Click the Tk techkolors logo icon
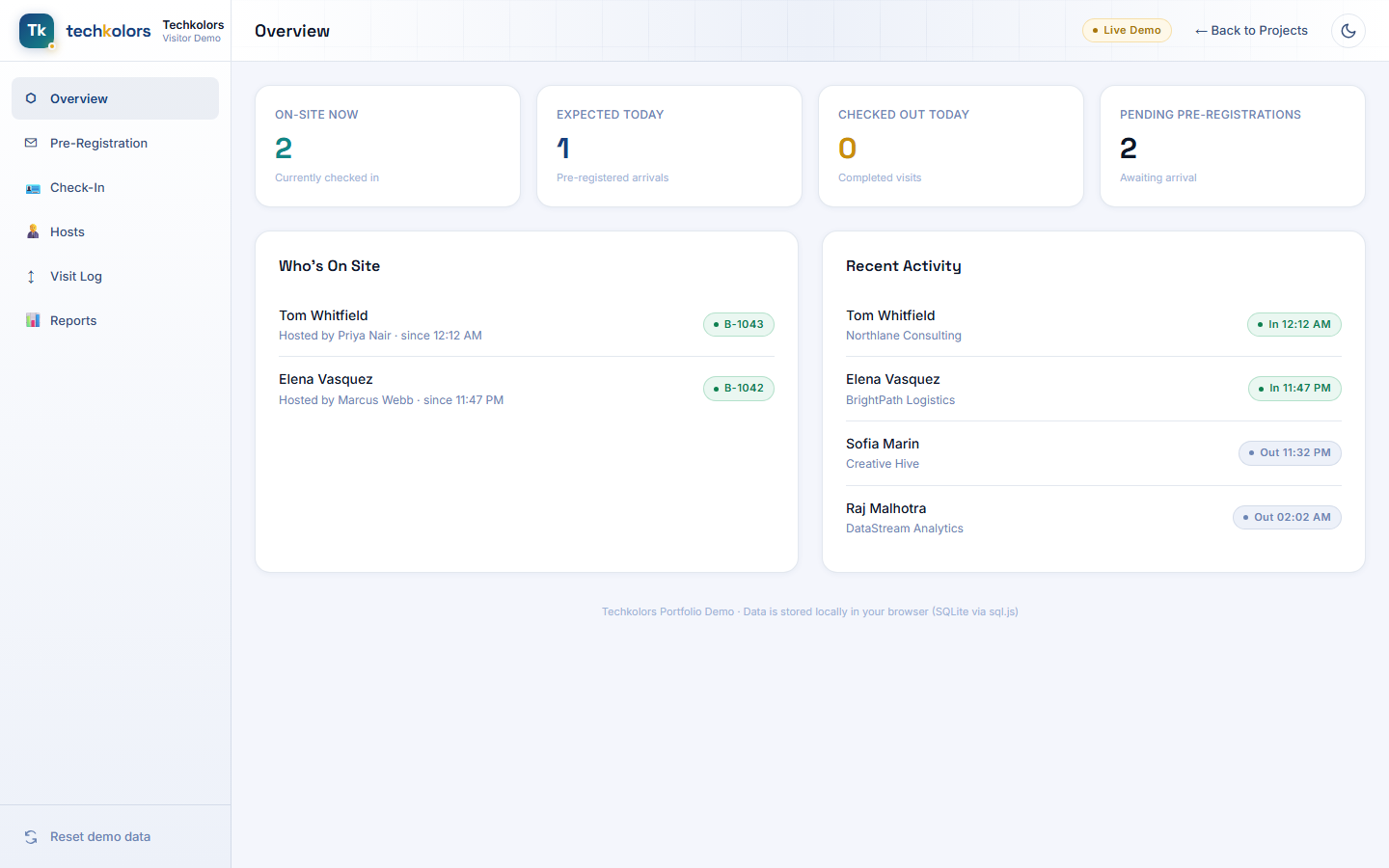Image resolution: width=1389 pixels, height=868 pixels. [37, 31]
